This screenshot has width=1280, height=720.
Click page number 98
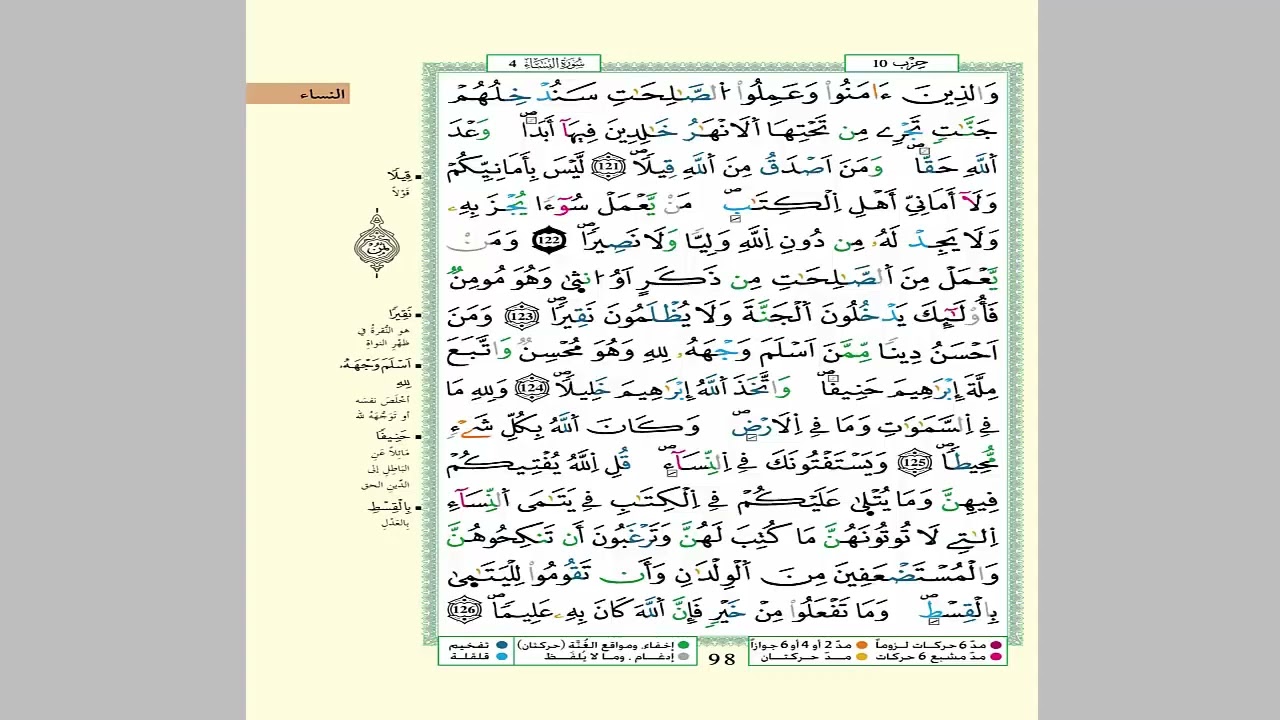722,658
